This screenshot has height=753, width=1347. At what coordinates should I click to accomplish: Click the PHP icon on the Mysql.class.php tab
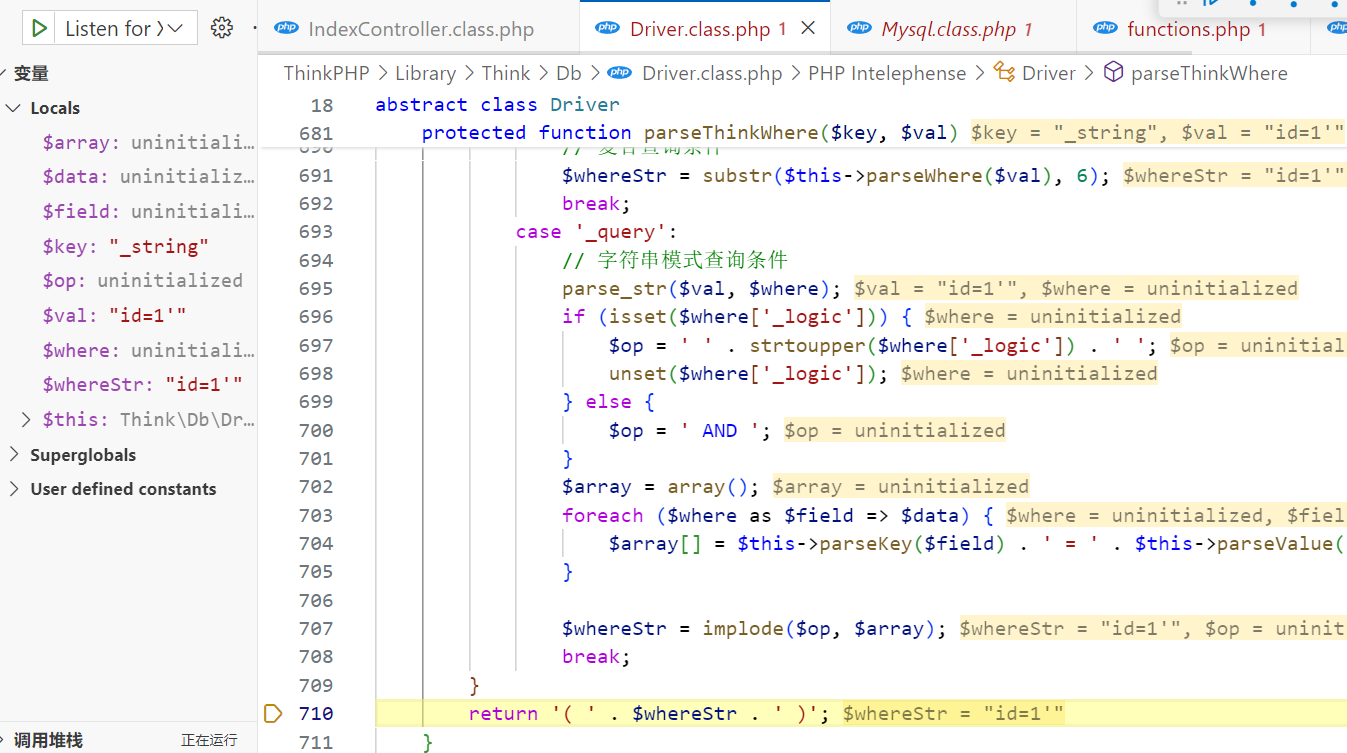tap(859, 29)
